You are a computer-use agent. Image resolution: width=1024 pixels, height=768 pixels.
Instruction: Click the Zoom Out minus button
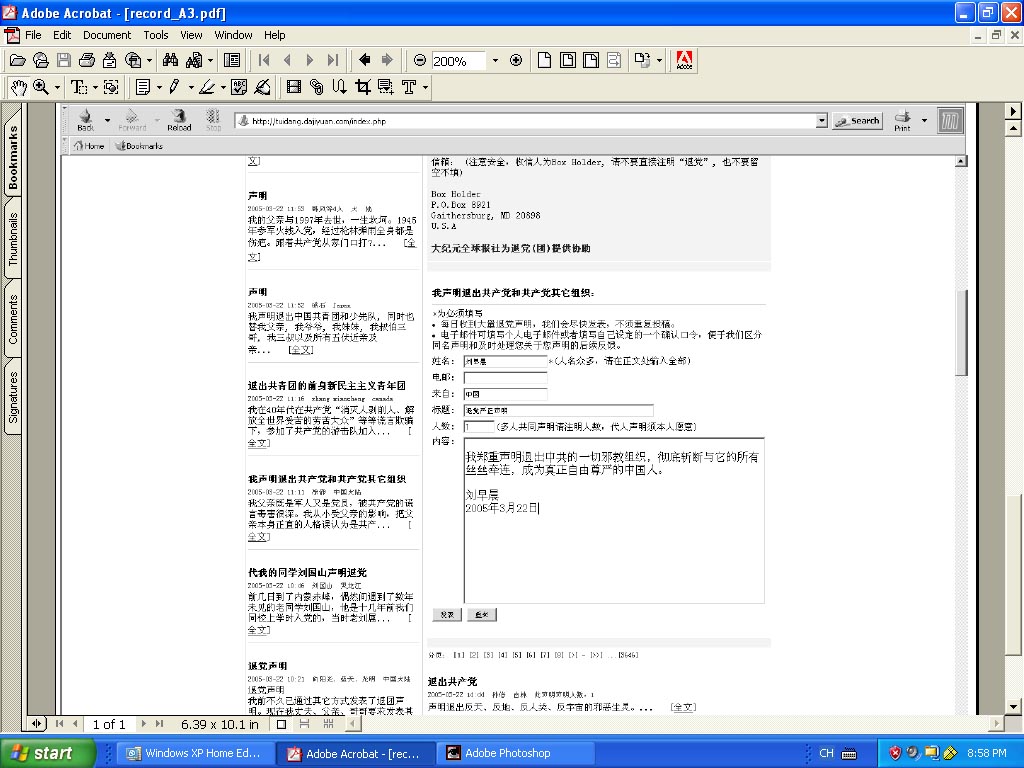tap(420, 61)
